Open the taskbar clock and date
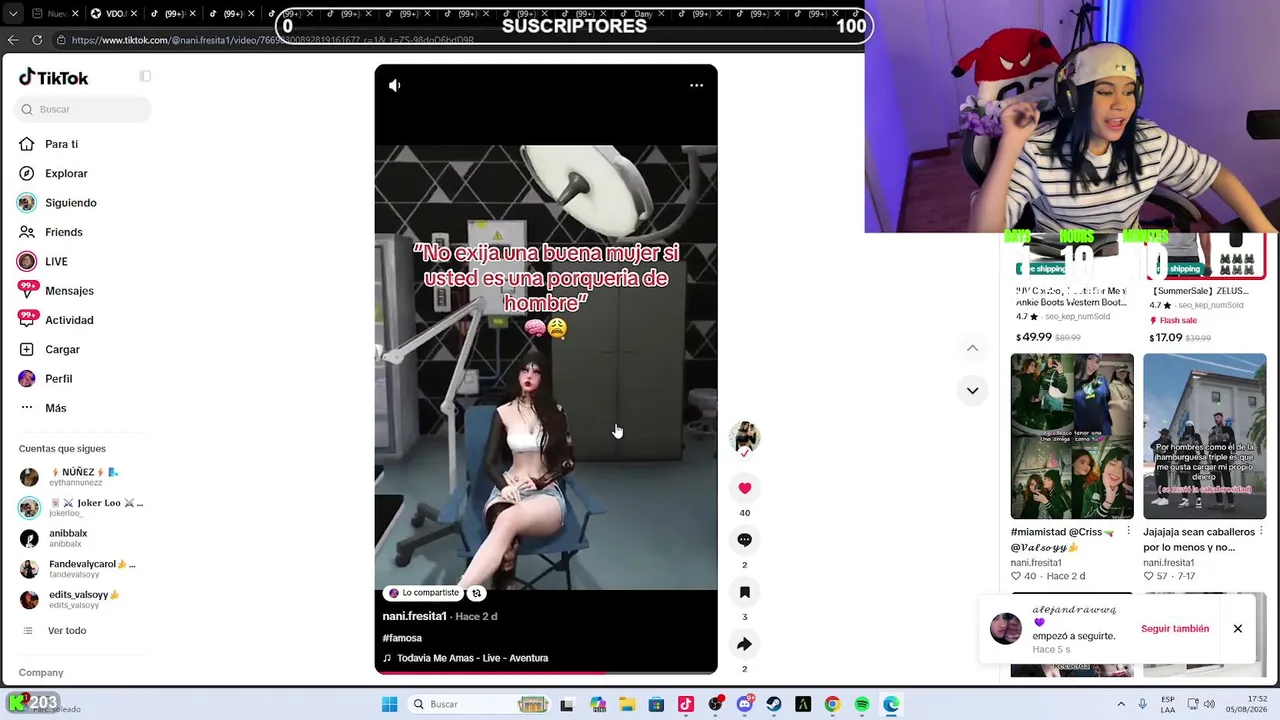 (1249, 704)
